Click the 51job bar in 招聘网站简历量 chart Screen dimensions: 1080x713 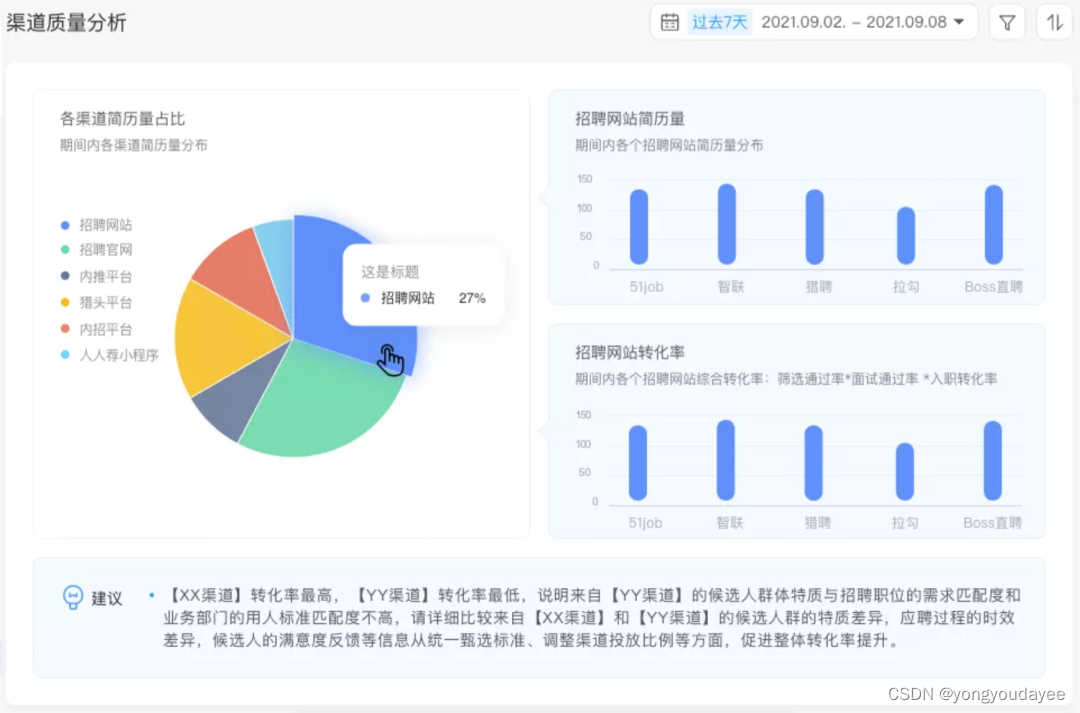click(638, 227)
